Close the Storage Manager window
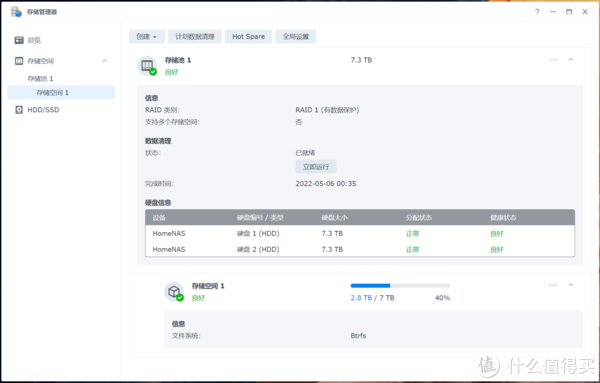Image resolution: width=600 pixels, height=383 pixels. pyautogui.click(x=585, y=12)
